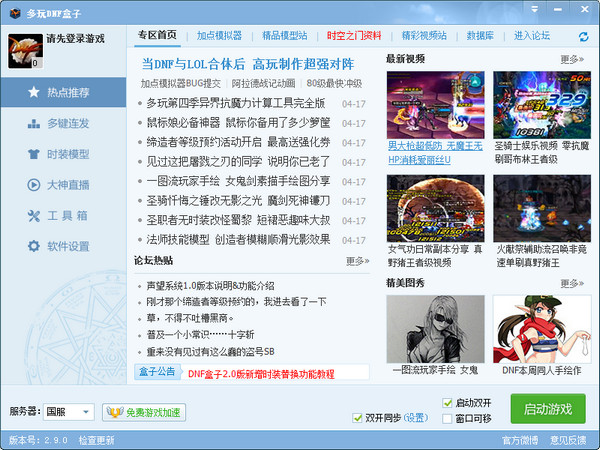Screen dimensions: 600x450
Task: Open video thumbnail 圣骑士娱乐视频
Action: 542,105
